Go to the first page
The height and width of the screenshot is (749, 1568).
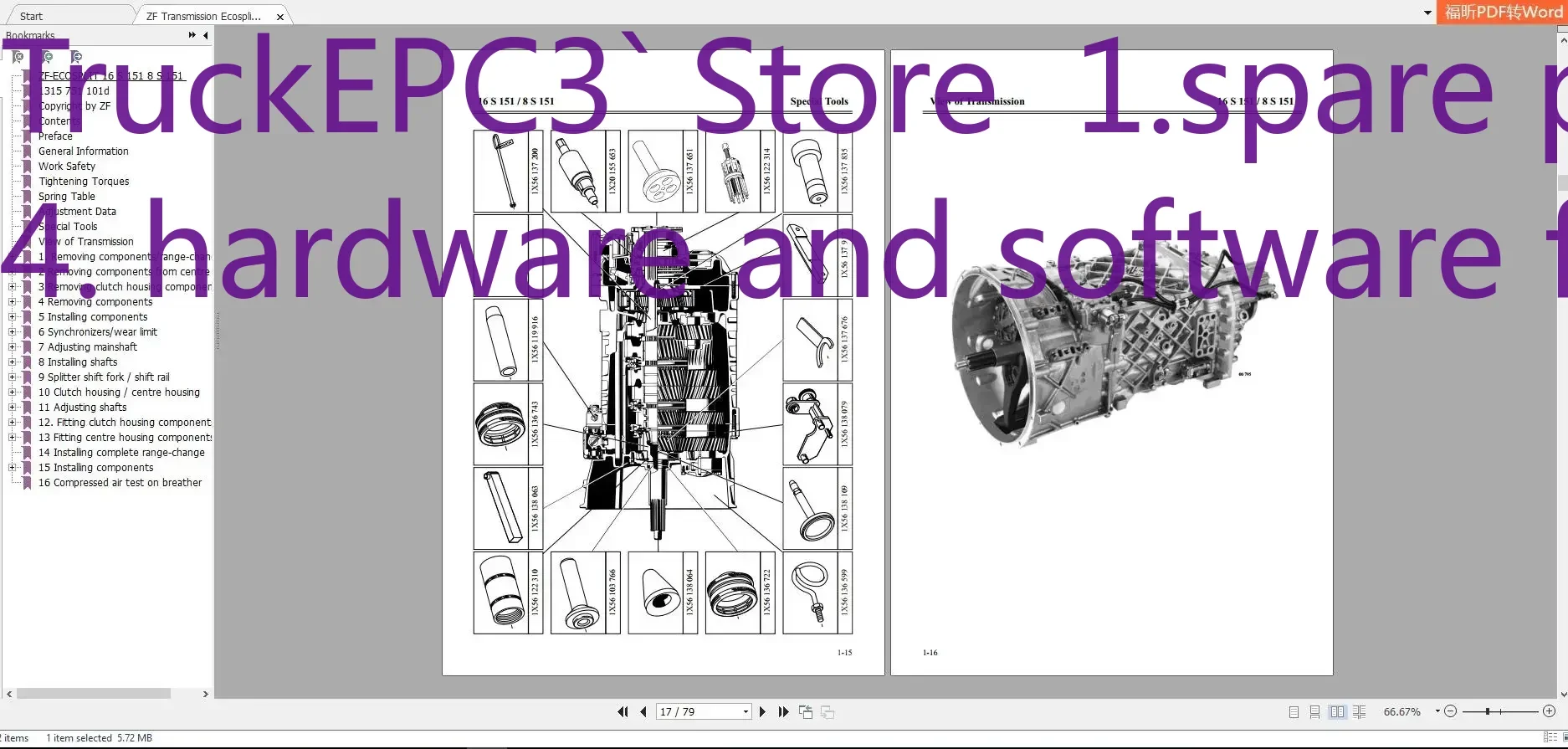(623, 712)
